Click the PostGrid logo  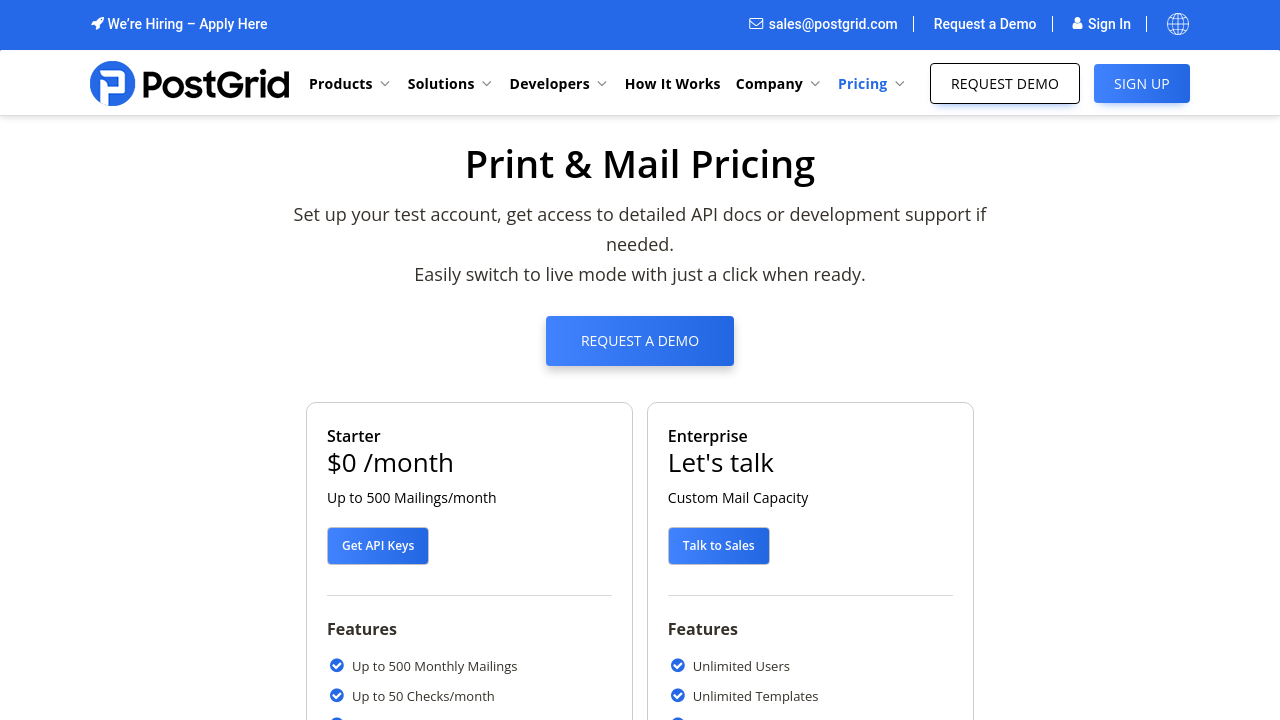pyautogui.click(x=189, y=84)
